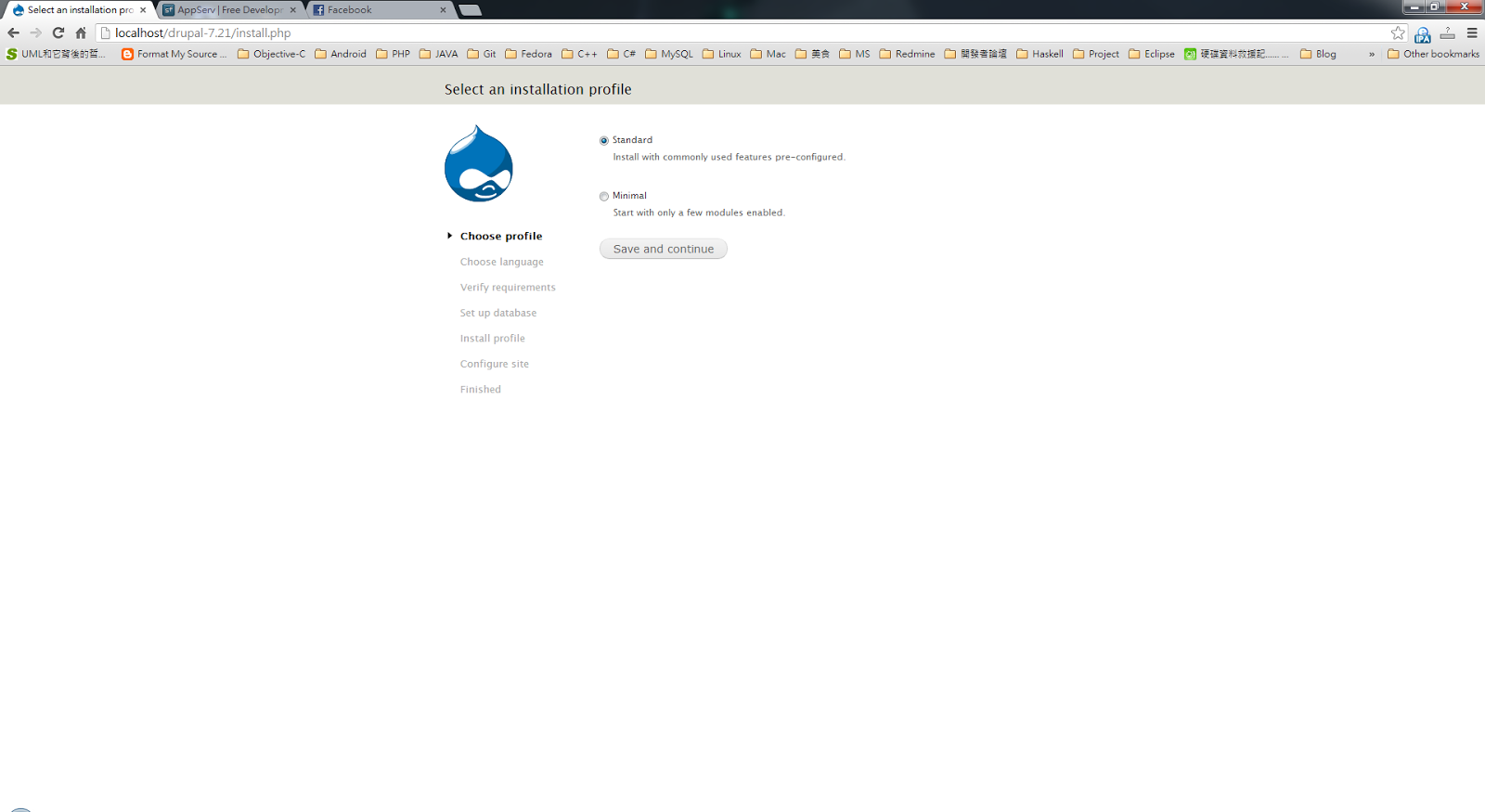Open the PHP bookmark folder

[x=393, y=54]
